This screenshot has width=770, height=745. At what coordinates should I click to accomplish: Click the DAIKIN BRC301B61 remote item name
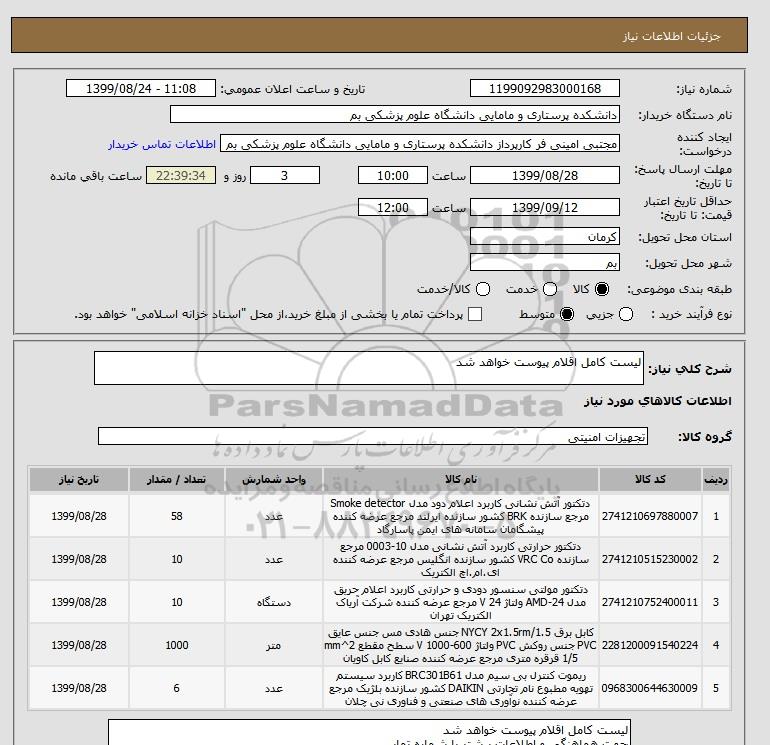[x=461, y=688]
